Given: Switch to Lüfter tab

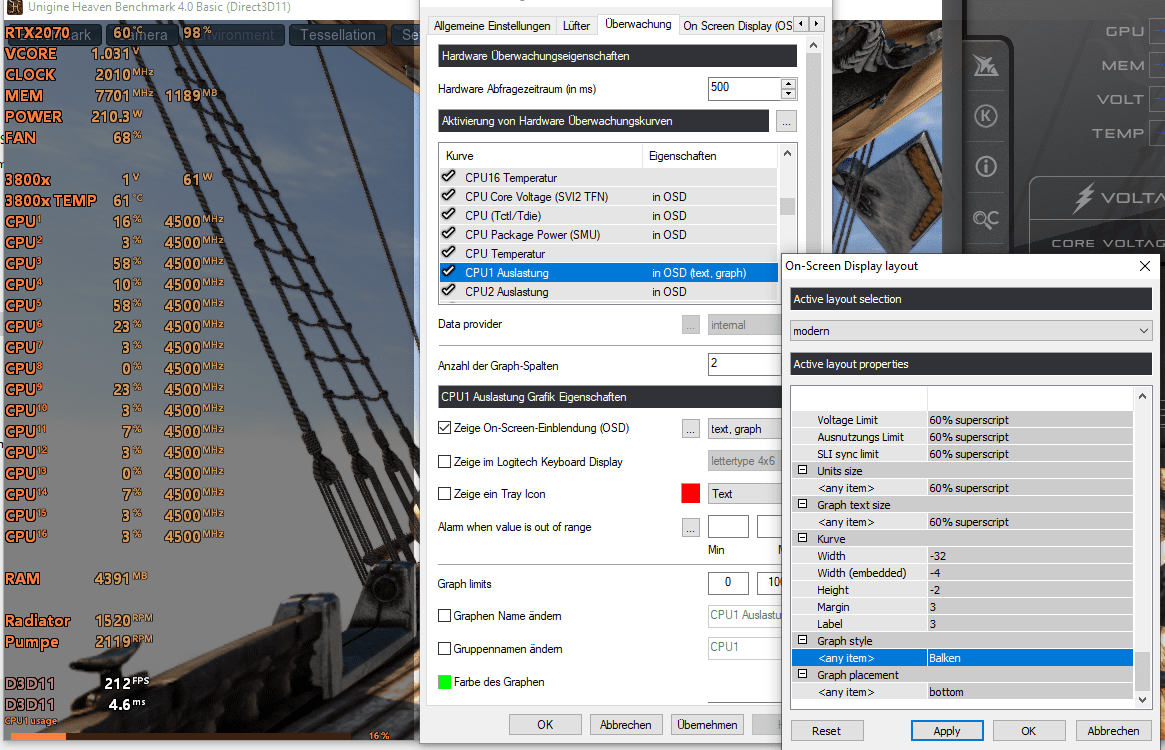Looking at the screenshot, I should click(576, 26).
